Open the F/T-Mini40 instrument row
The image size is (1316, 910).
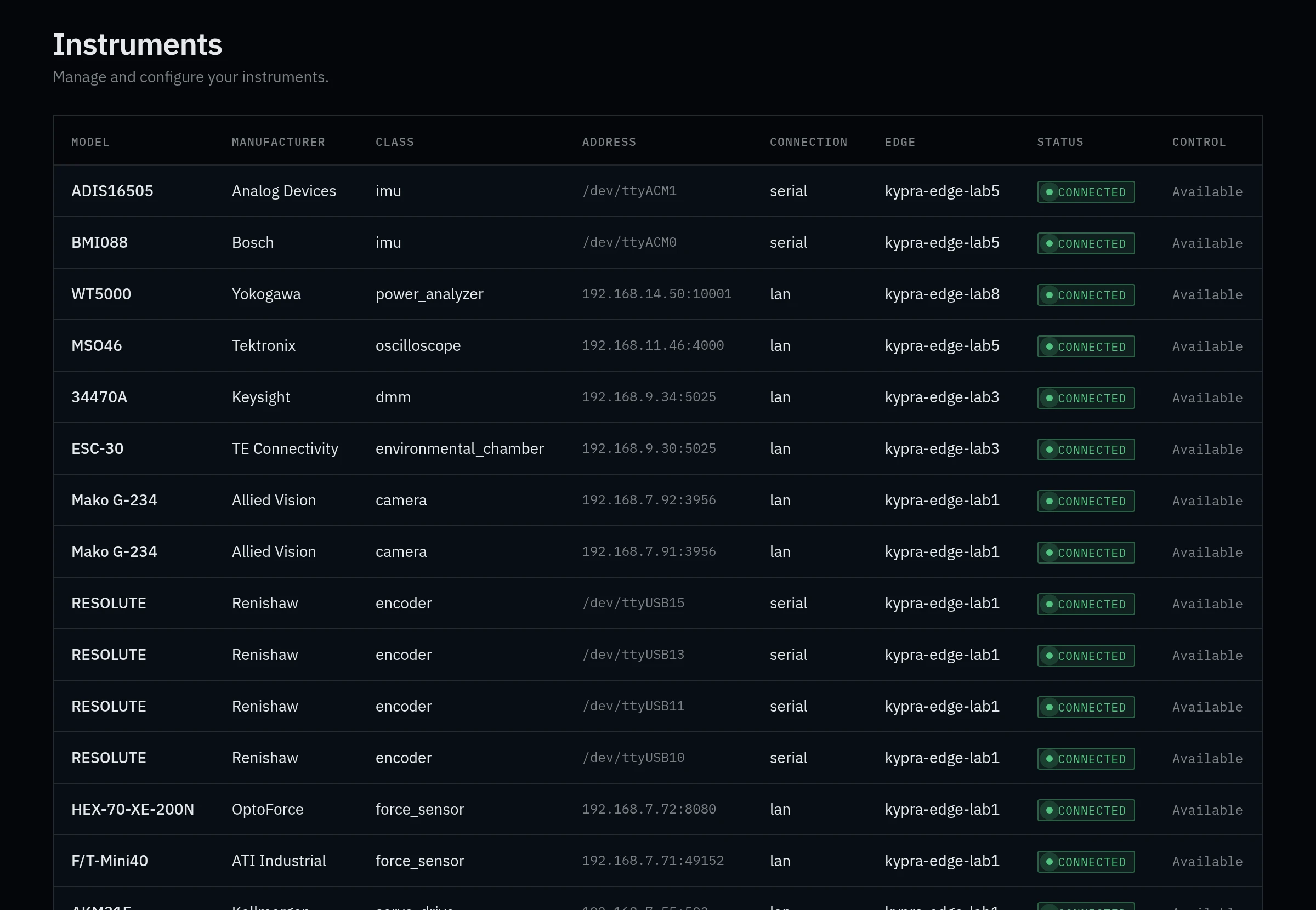coord(657,861)
